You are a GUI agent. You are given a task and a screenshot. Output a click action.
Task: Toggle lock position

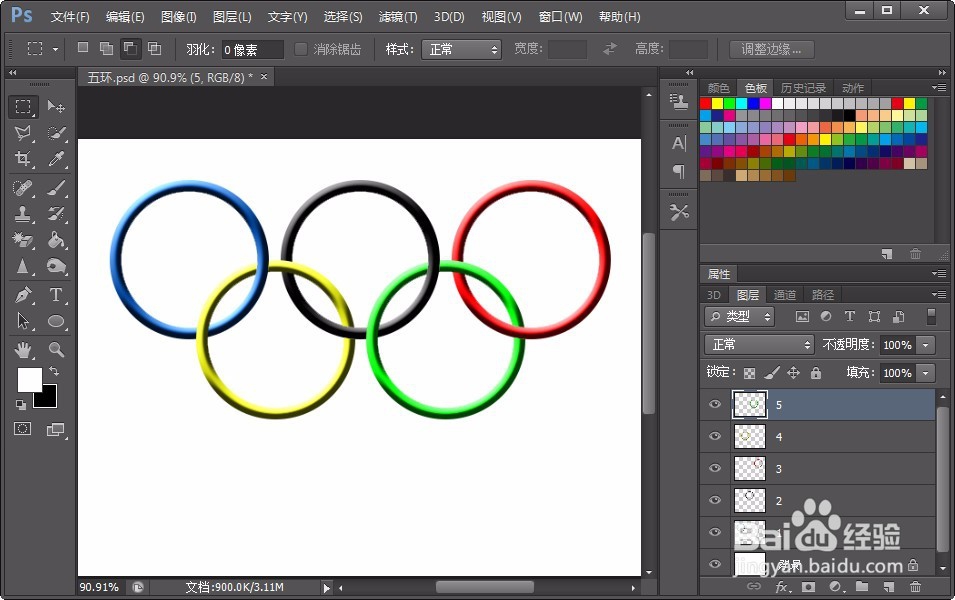click(794, 373)
